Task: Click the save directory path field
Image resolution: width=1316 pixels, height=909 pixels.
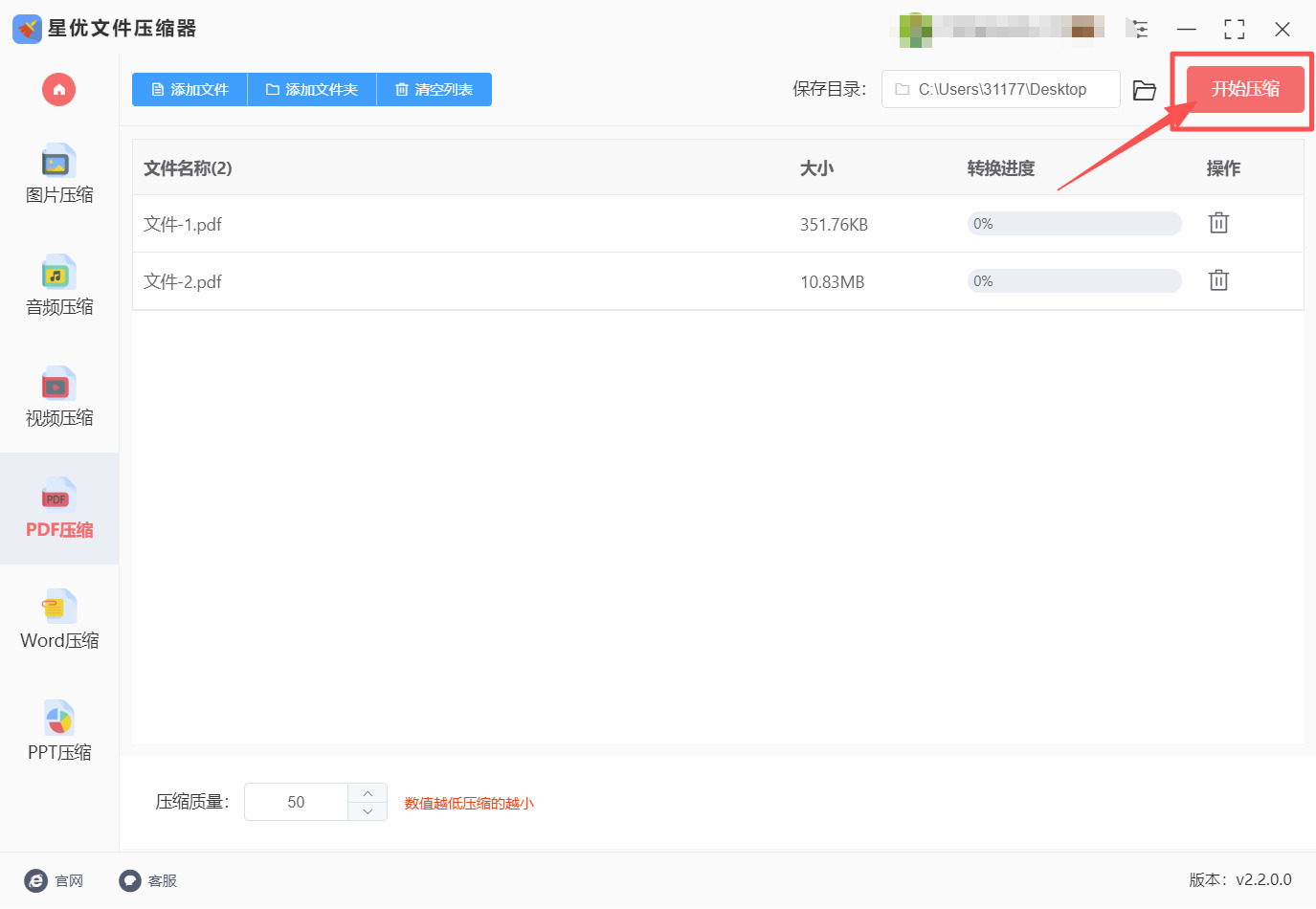Action: click(1000, 89)
